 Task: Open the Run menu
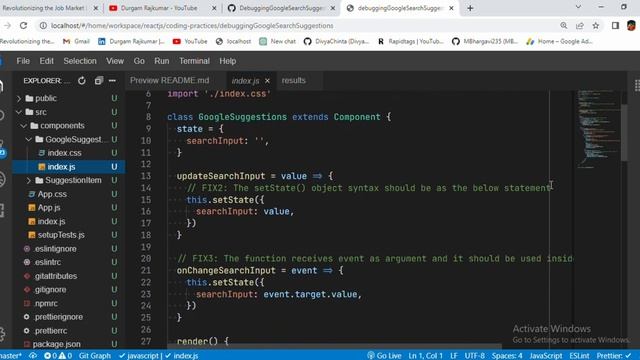[x=161, y=61]
